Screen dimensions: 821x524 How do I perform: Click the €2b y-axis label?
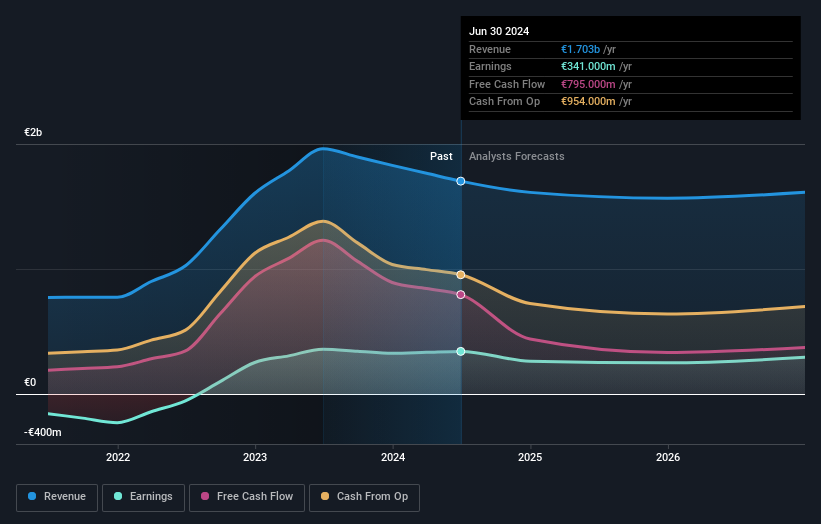point(33,132)
